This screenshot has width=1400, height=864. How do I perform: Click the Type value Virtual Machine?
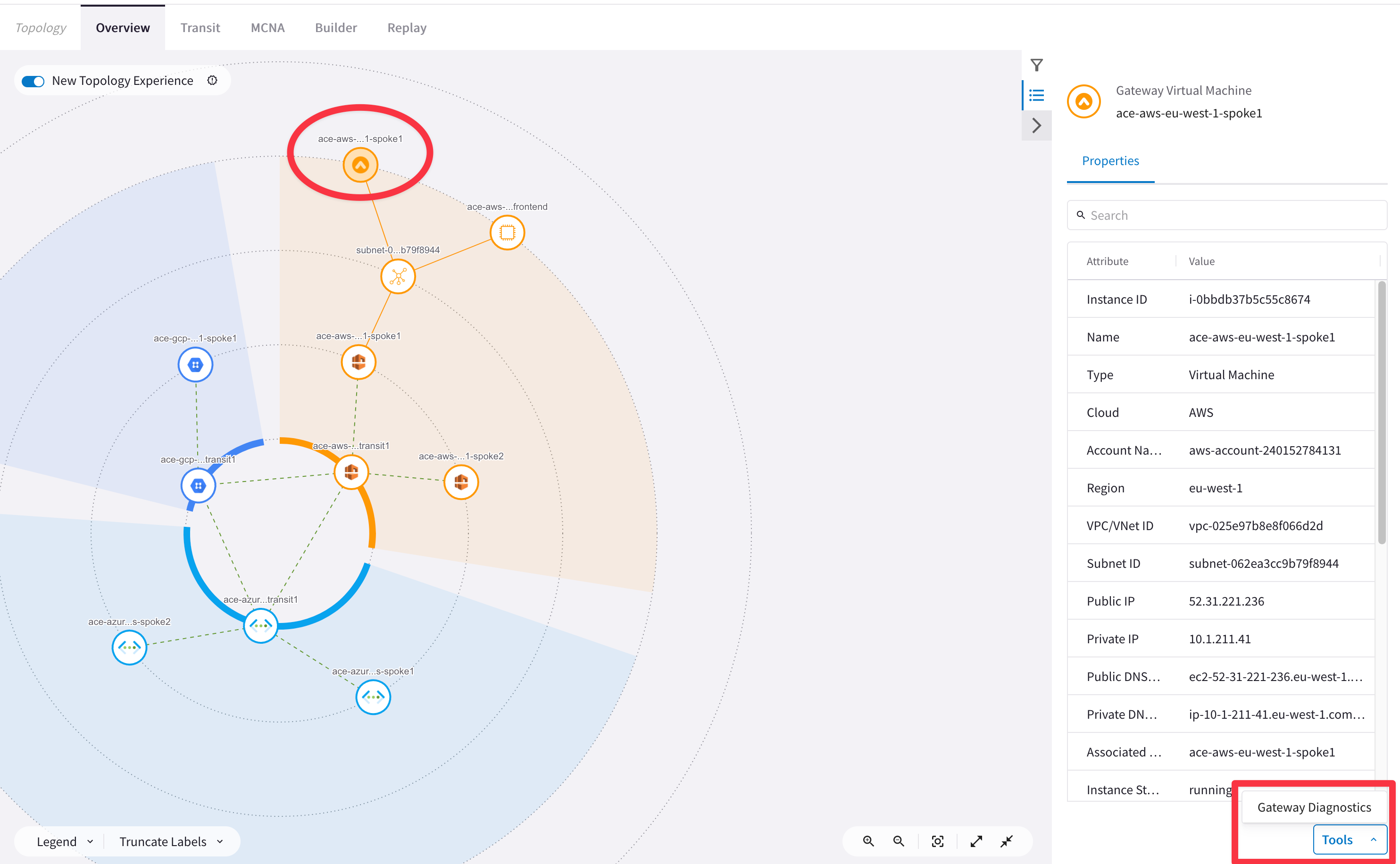1232,375
